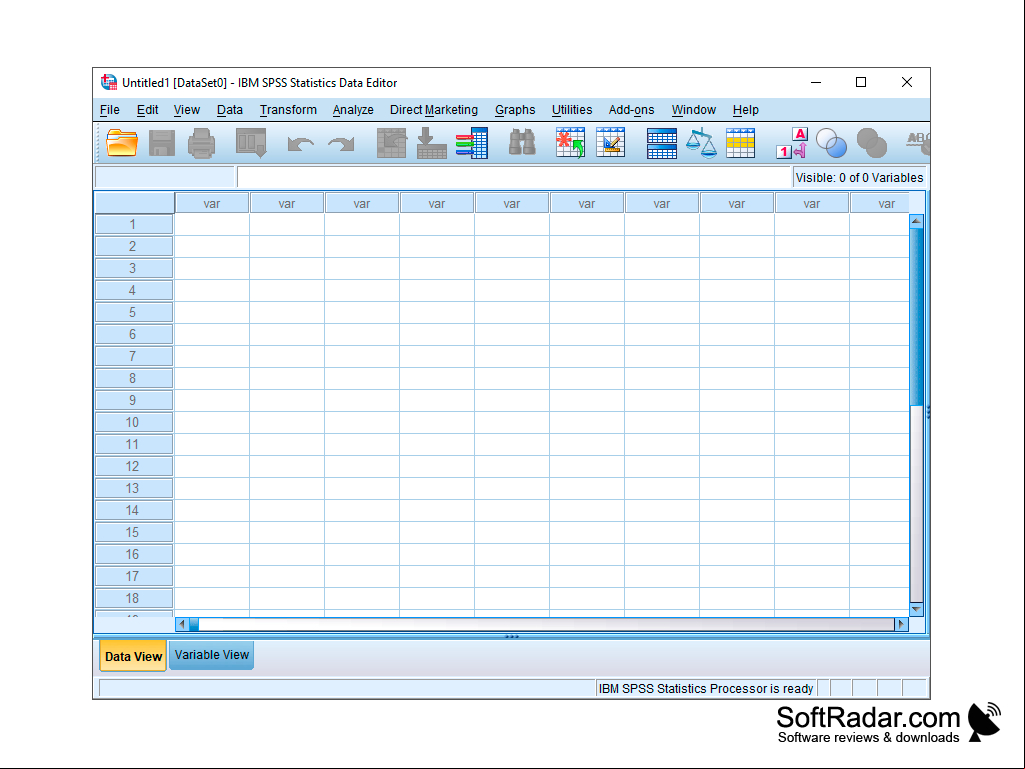This screenshot has width=1025, height=769.
Task: Open the View menu
Action: pyautogui.click(x=187, y=110)
